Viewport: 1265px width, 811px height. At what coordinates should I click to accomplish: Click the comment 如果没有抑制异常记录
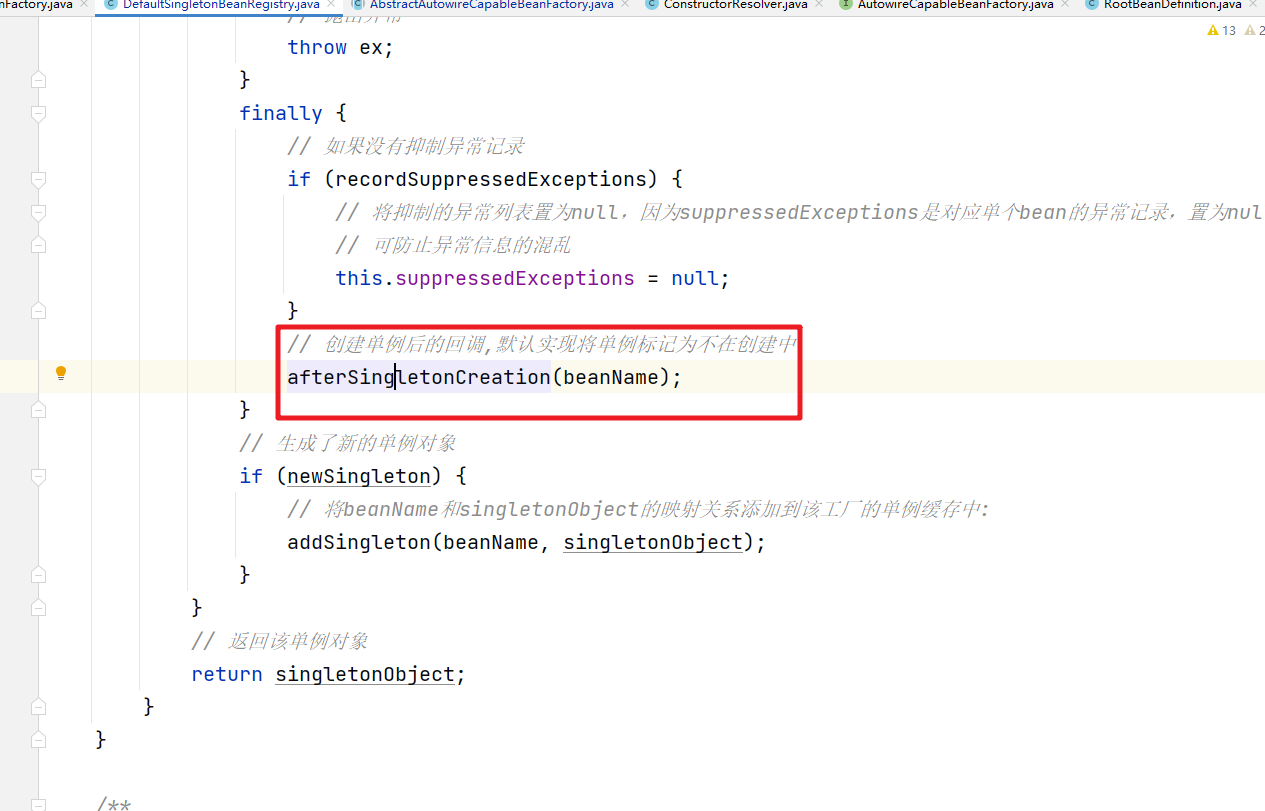tap(406, 146)
